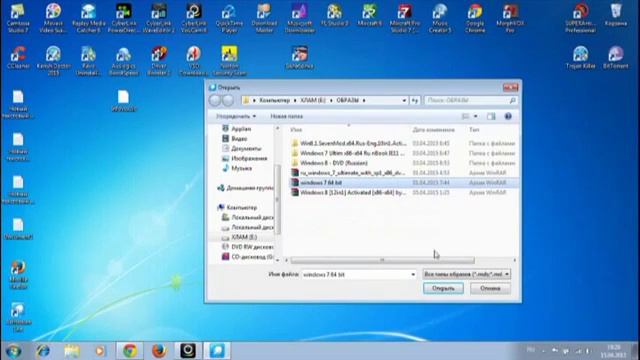Viewport: 640px width, 360px height.
Task: Open Internet Explorer from the taskbar
Action: pos(43,351)
